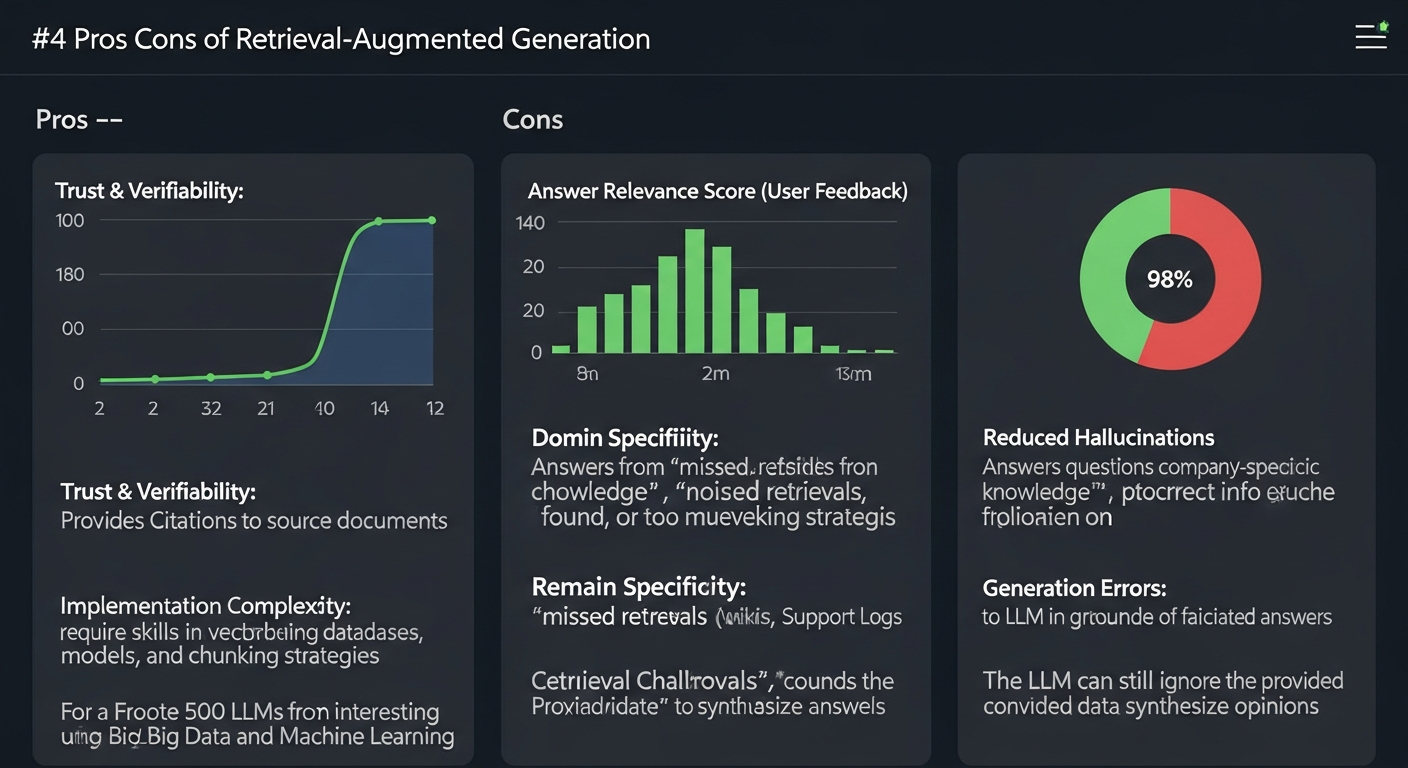
Task: Select the 'Reduced Hallucinations' heading
Action: pos(1098,437)
